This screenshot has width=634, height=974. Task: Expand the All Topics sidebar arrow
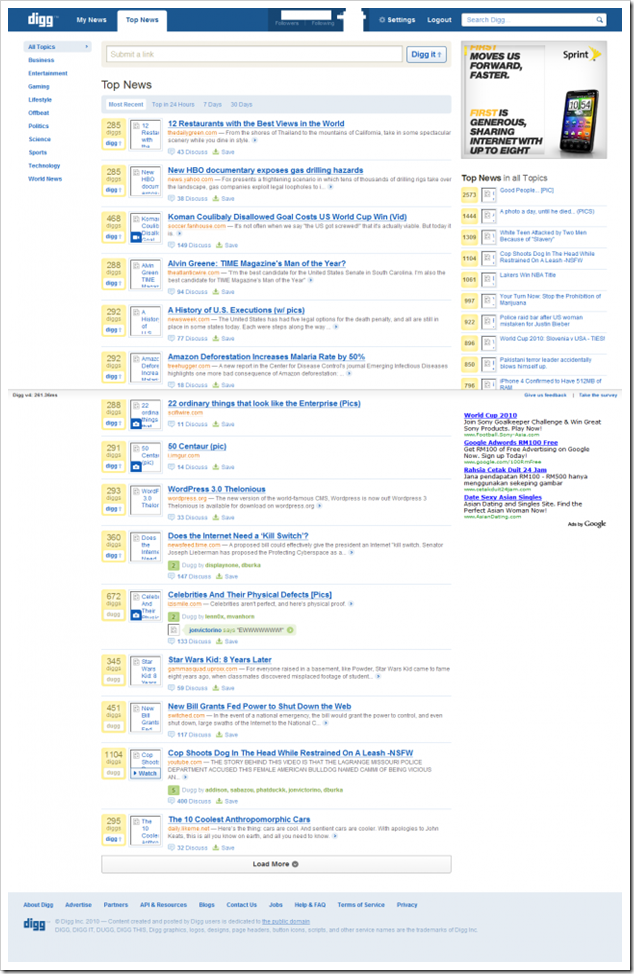coord(86,47)
